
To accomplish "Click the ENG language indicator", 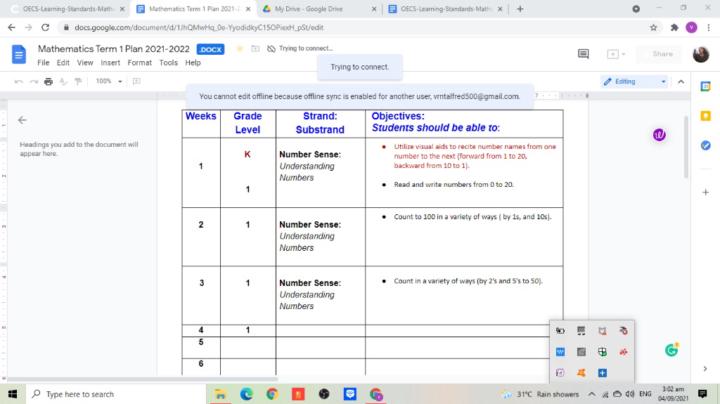I will tap(645, 394).
